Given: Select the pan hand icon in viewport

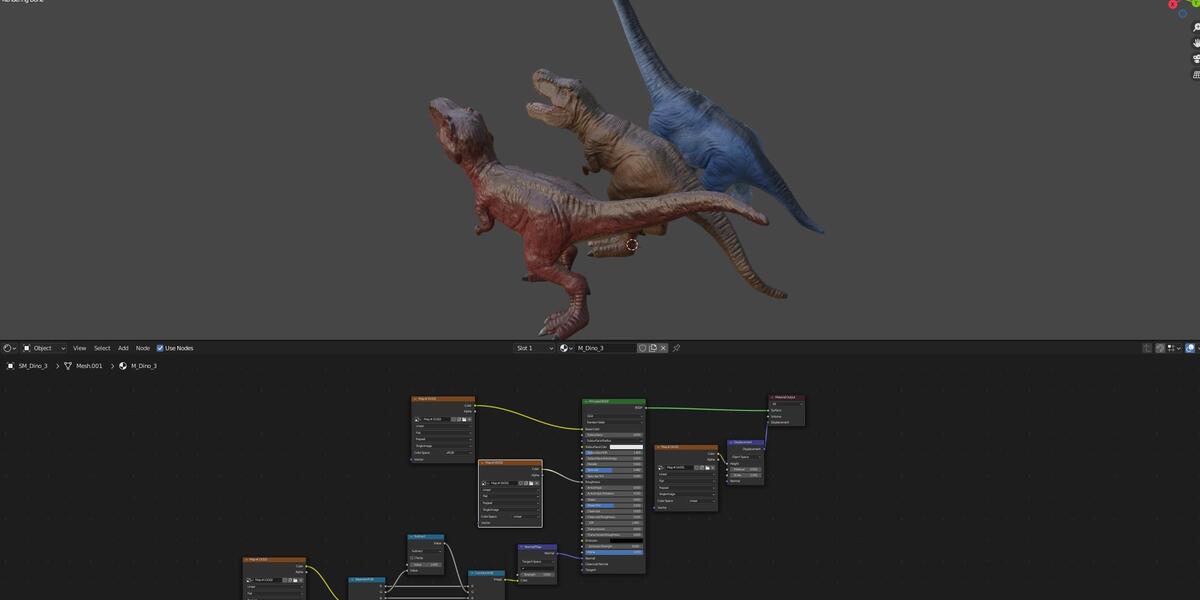Looking at the screenshot, I should 1196,43.
